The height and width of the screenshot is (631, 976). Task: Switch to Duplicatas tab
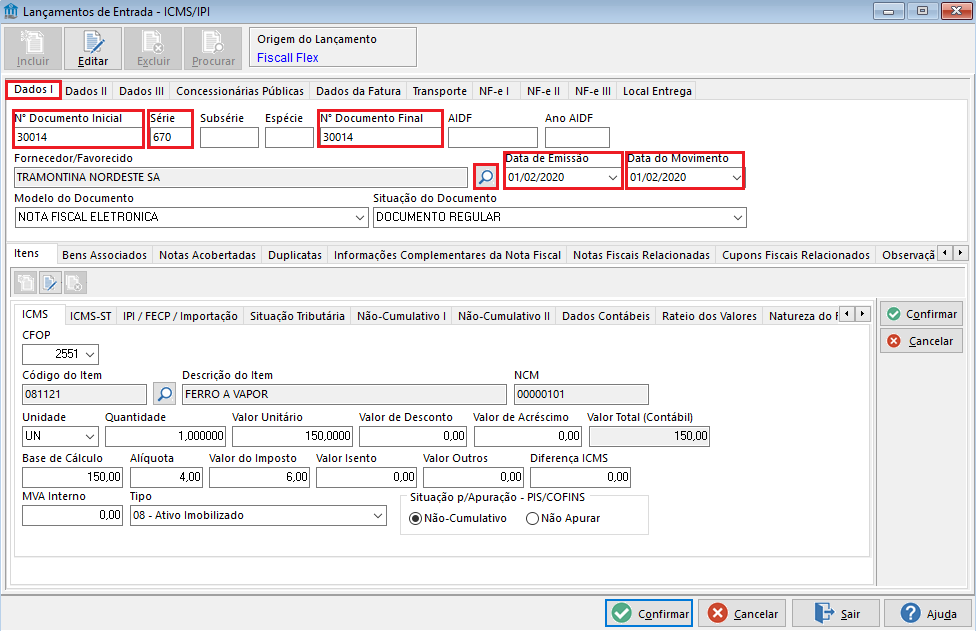[x=294, y=255]
